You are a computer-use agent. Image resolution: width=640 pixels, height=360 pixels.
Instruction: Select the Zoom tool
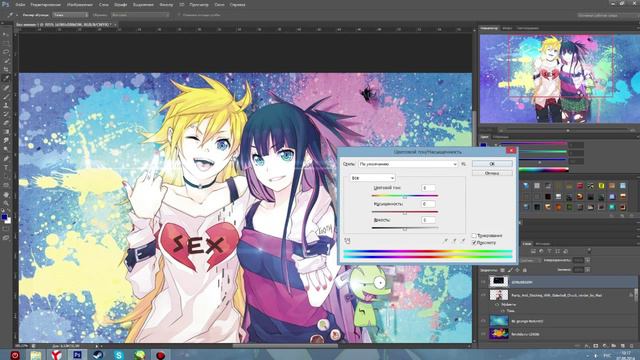pyautogui.click(x=6, y=203)
